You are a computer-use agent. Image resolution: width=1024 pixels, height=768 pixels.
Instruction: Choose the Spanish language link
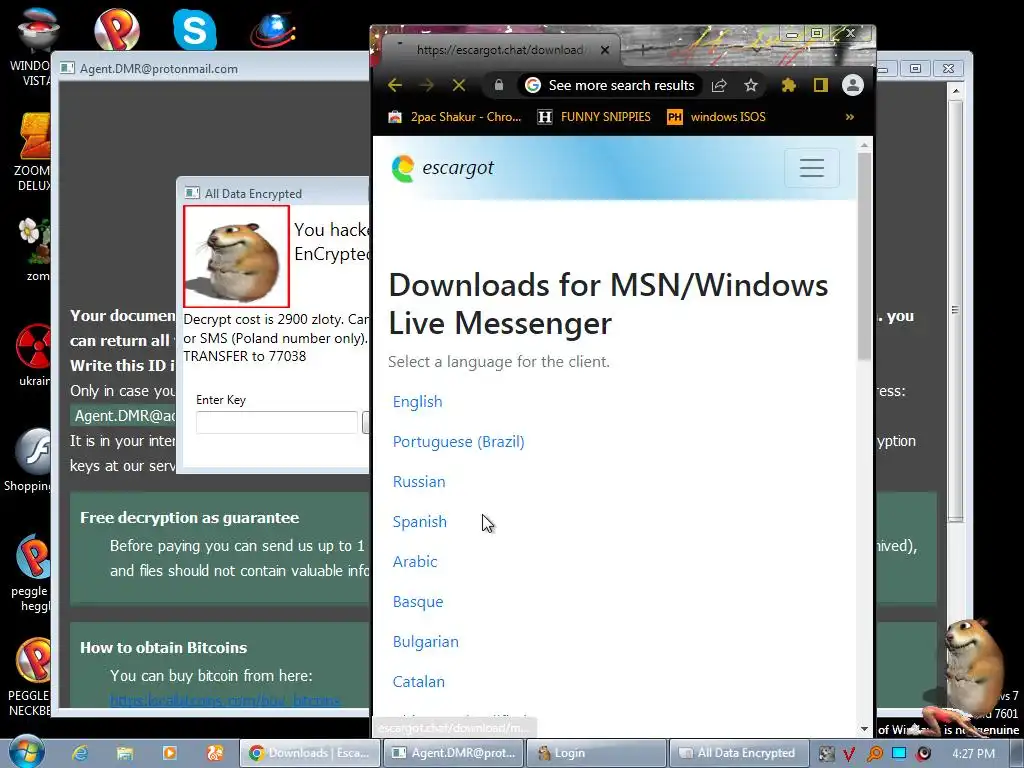[419, 522]
